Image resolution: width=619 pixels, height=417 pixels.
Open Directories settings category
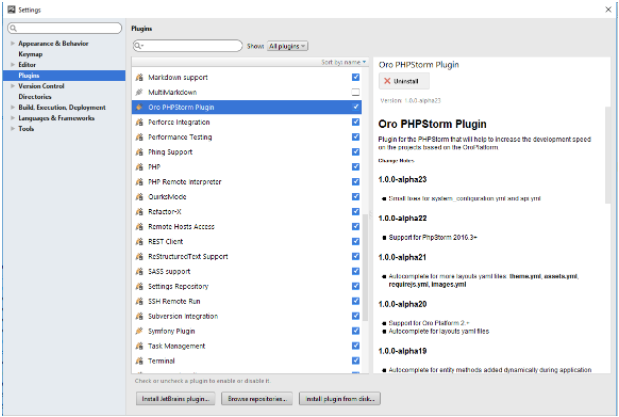(x=35, y=97)
